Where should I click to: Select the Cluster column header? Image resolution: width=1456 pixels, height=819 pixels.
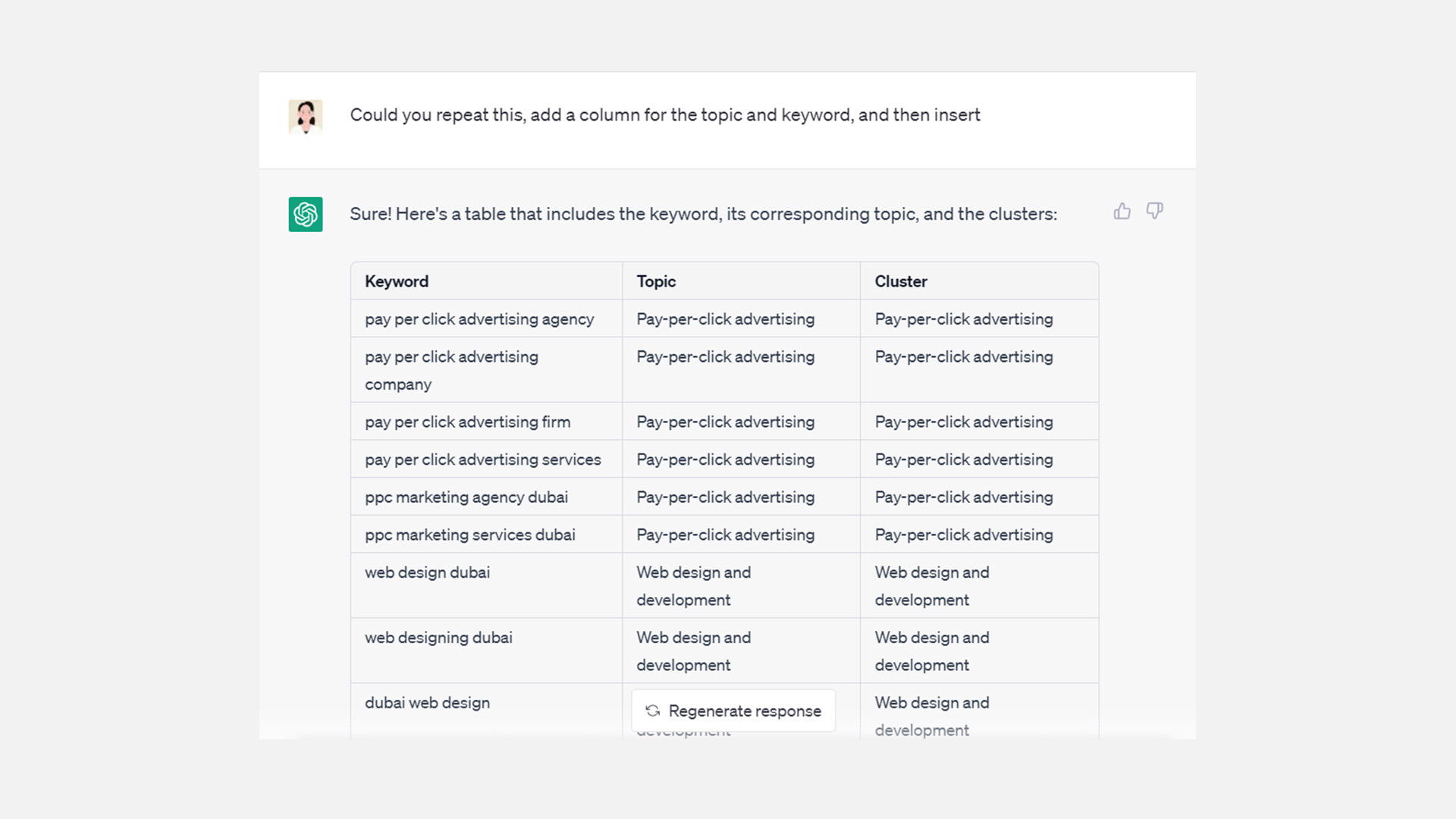click(x=900, y=281)
